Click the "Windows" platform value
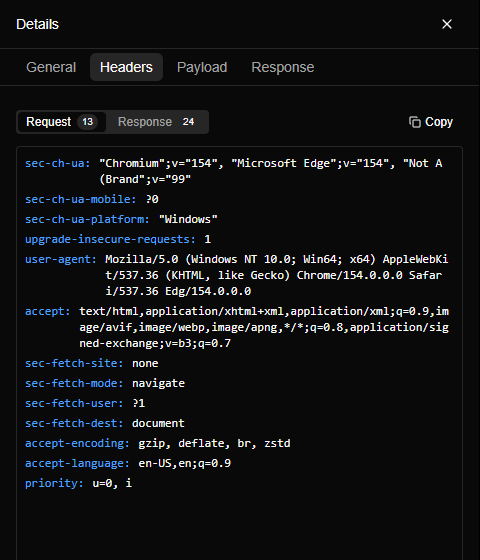This screenshot has height=560, width=480. point(188,219)
